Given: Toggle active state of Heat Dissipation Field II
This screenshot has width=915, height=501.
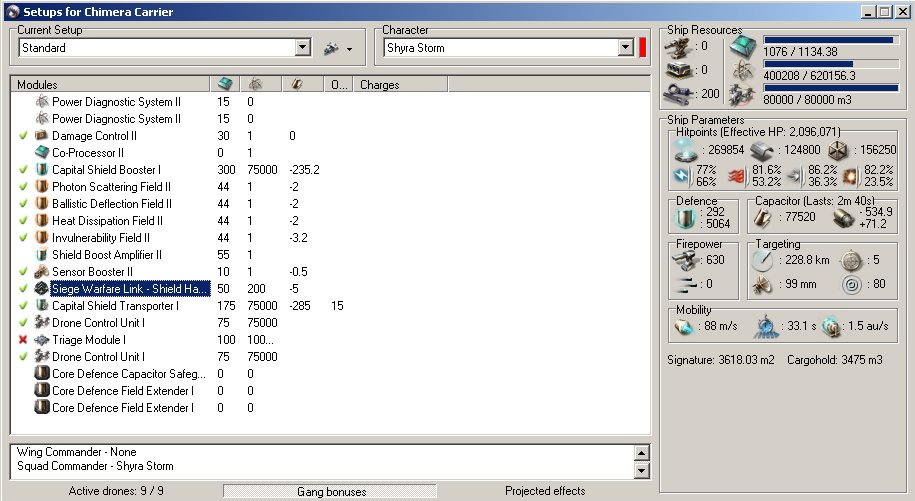Looking at the screenshot, I should [x=23, y=220].
